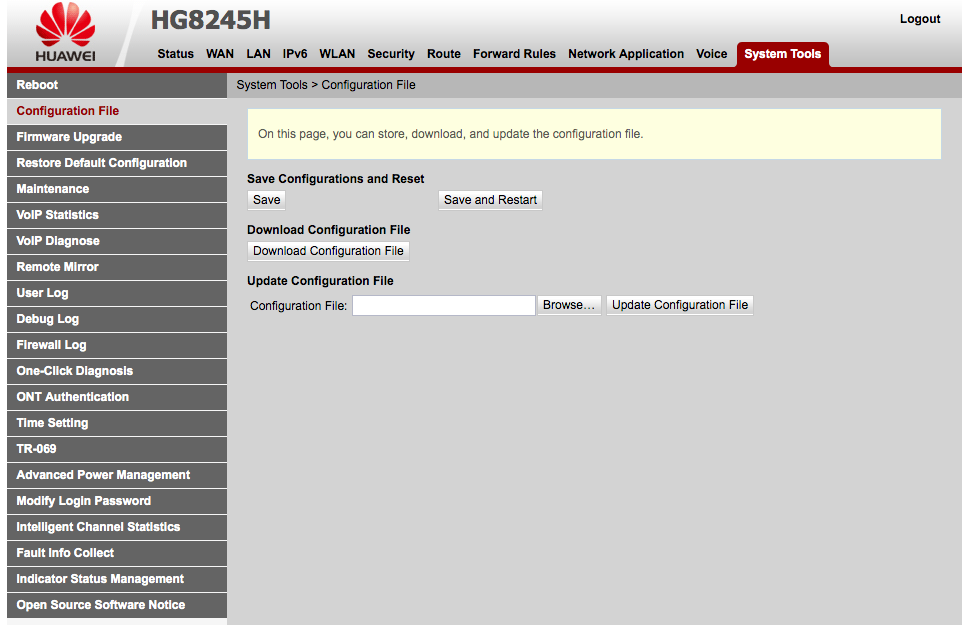Click Download Configuration File button
This screenshot has height=625, width=969.
click(x=328, y=251)
